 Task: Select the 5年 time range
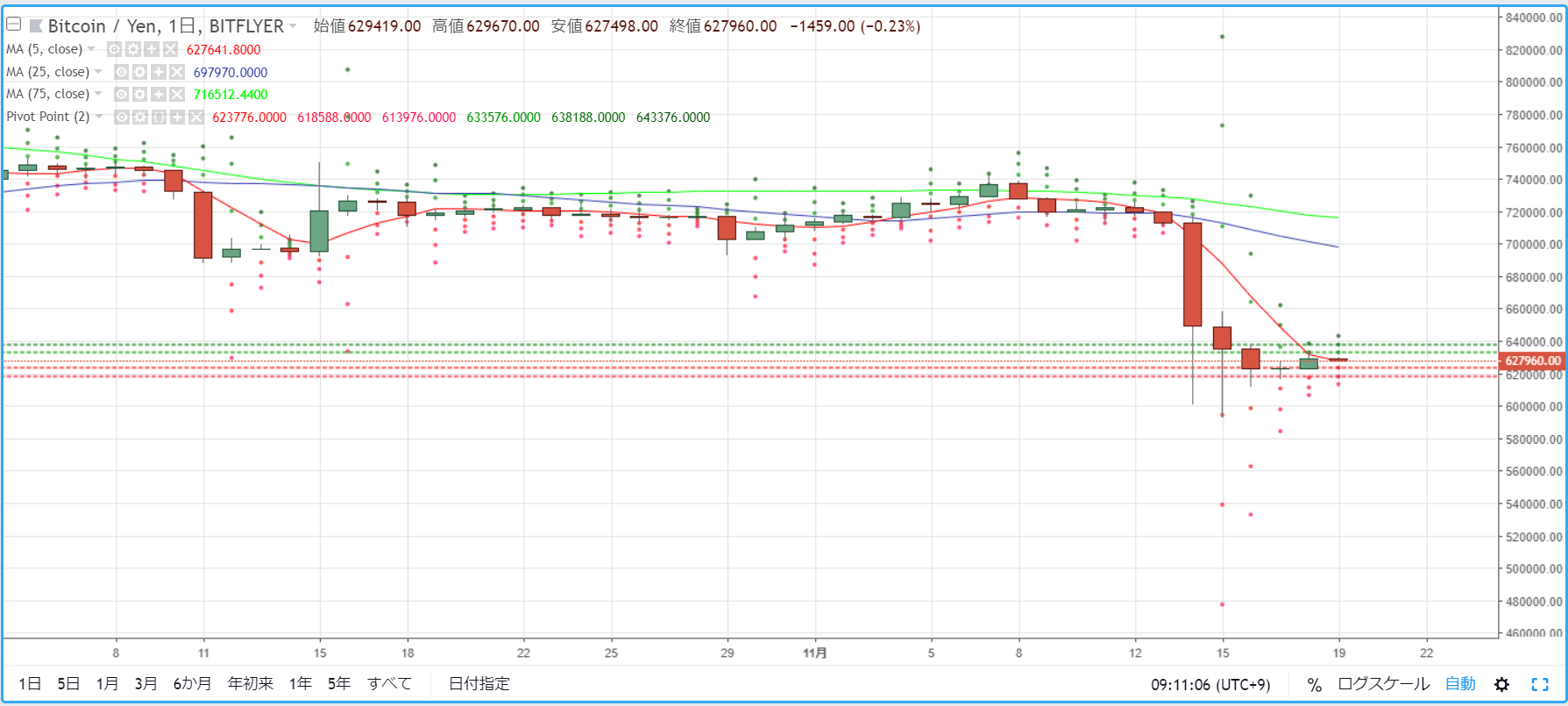point(339,684)
